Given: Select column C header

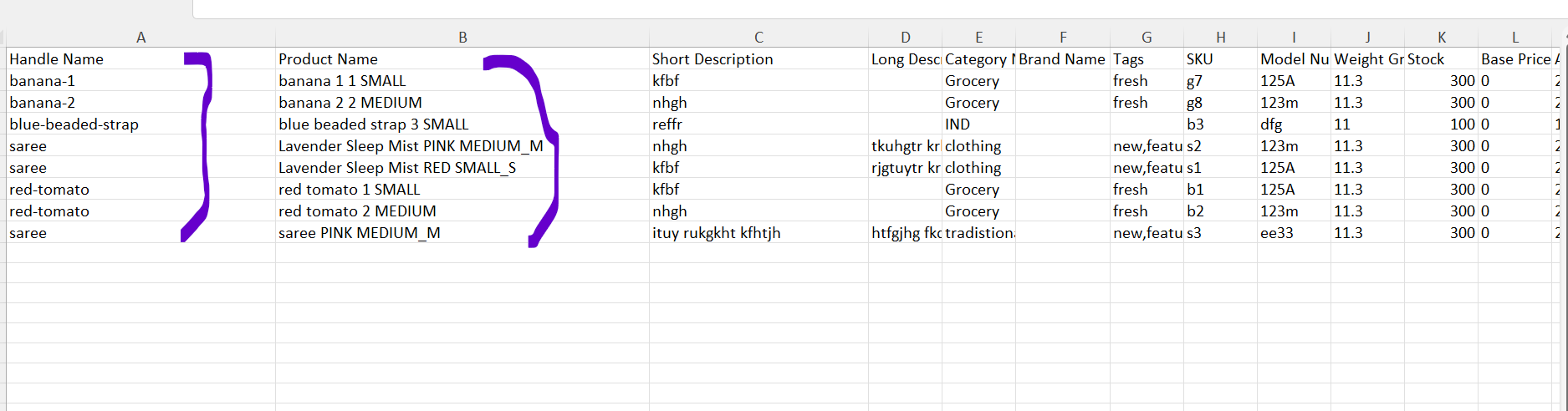Looking at the screenshot, I should click(758, 38).
